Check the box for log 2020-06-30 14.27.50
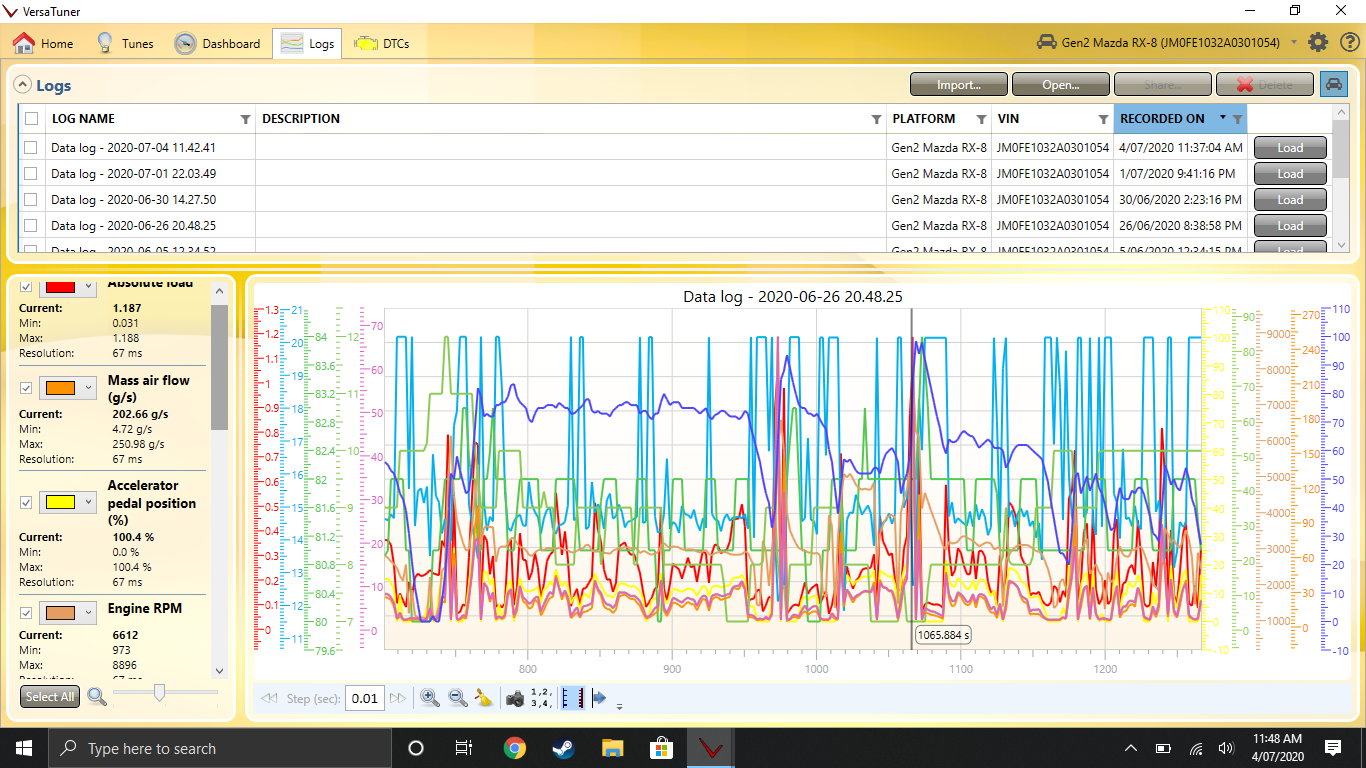The height and width of the screenshot is (768, 1366). (31, 200)
